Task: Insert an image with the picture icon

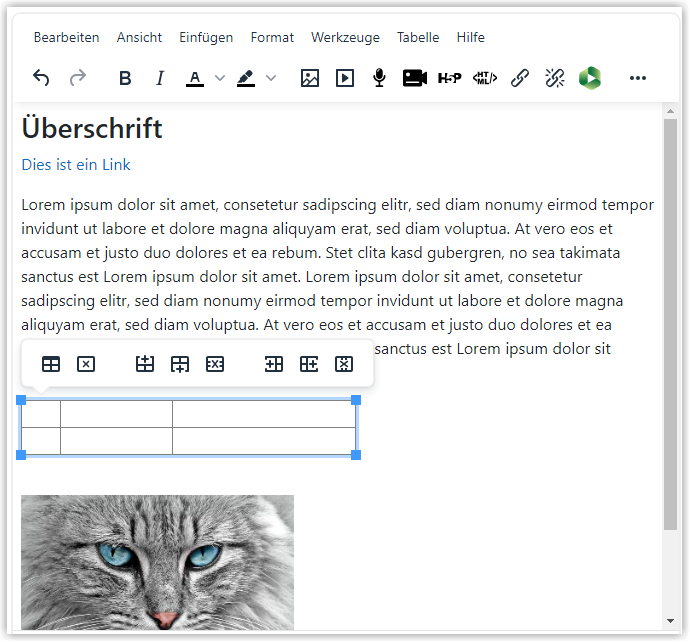Action: [x=310, y=78]
